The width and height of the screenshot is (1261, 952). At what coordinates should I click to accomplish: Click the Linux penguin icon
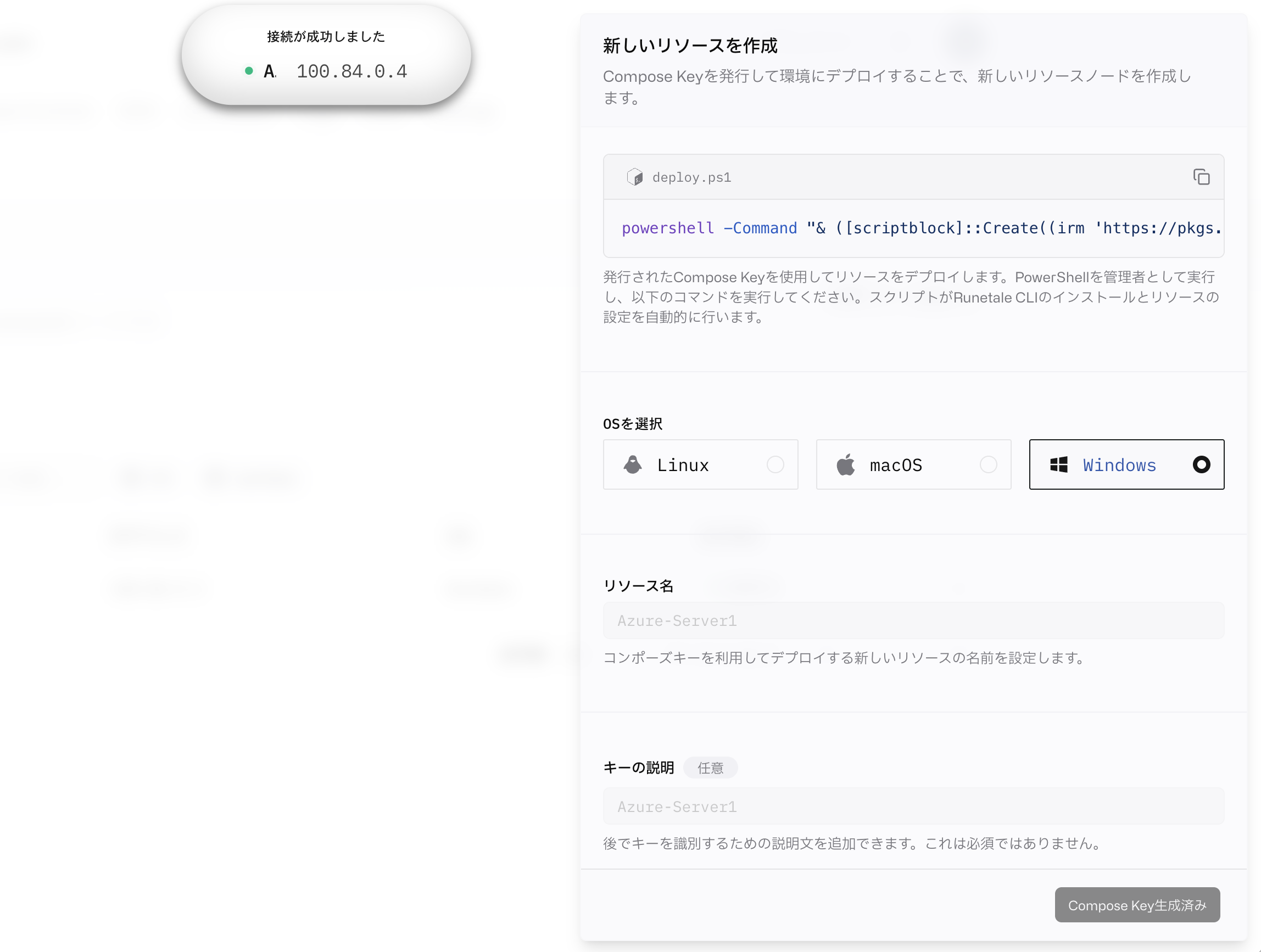pyautogui.click(x=632, y=465)
